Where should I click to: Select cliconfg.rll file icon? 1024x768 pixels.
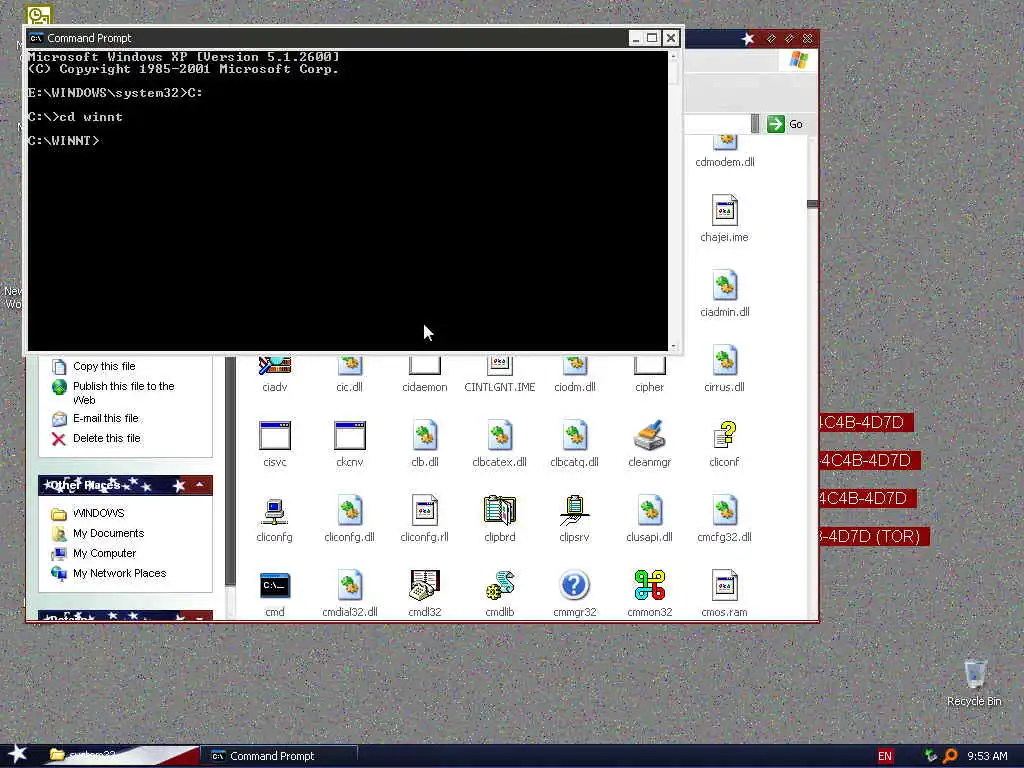click(424, 511)
